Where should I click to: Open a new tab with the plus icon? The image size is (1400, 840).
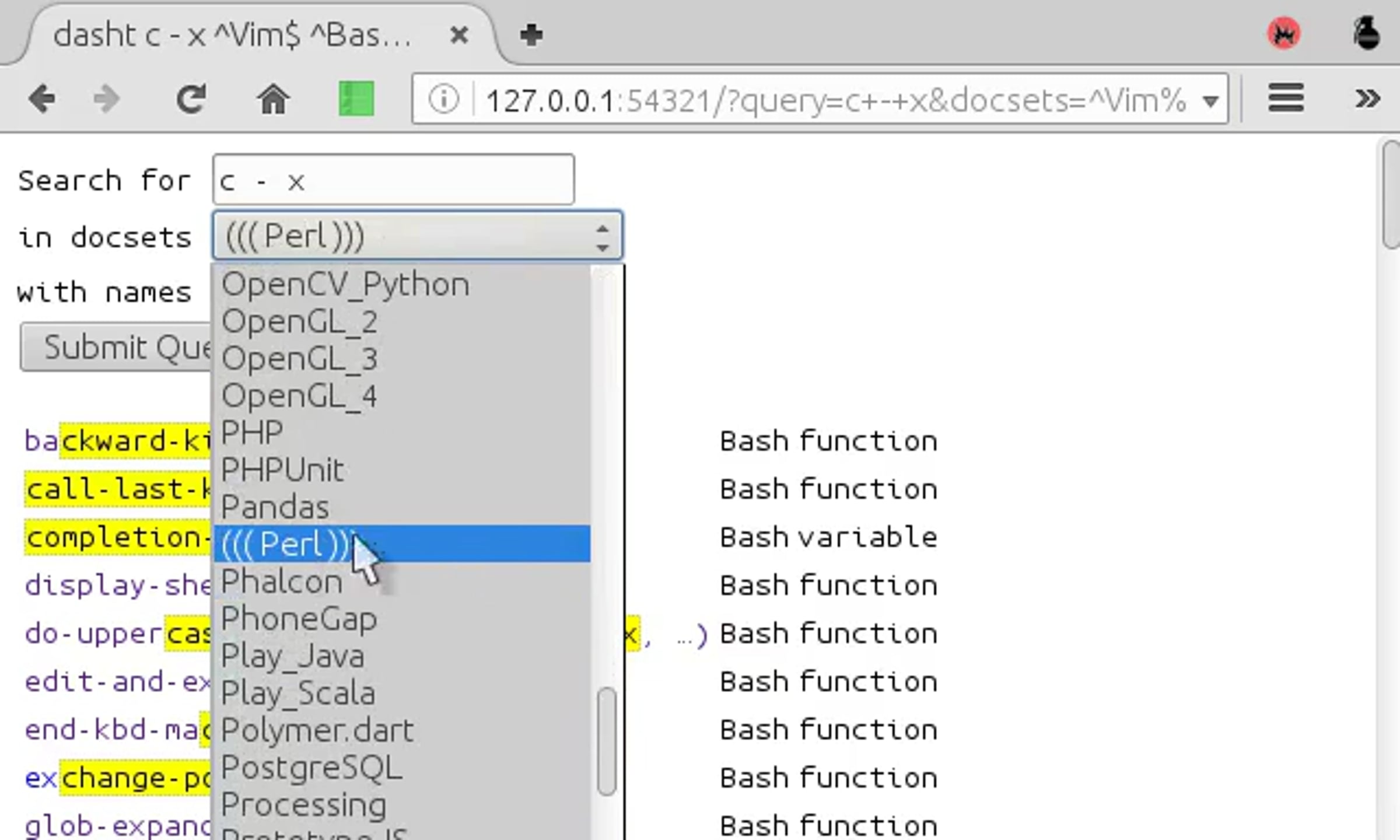coord(531,35)
